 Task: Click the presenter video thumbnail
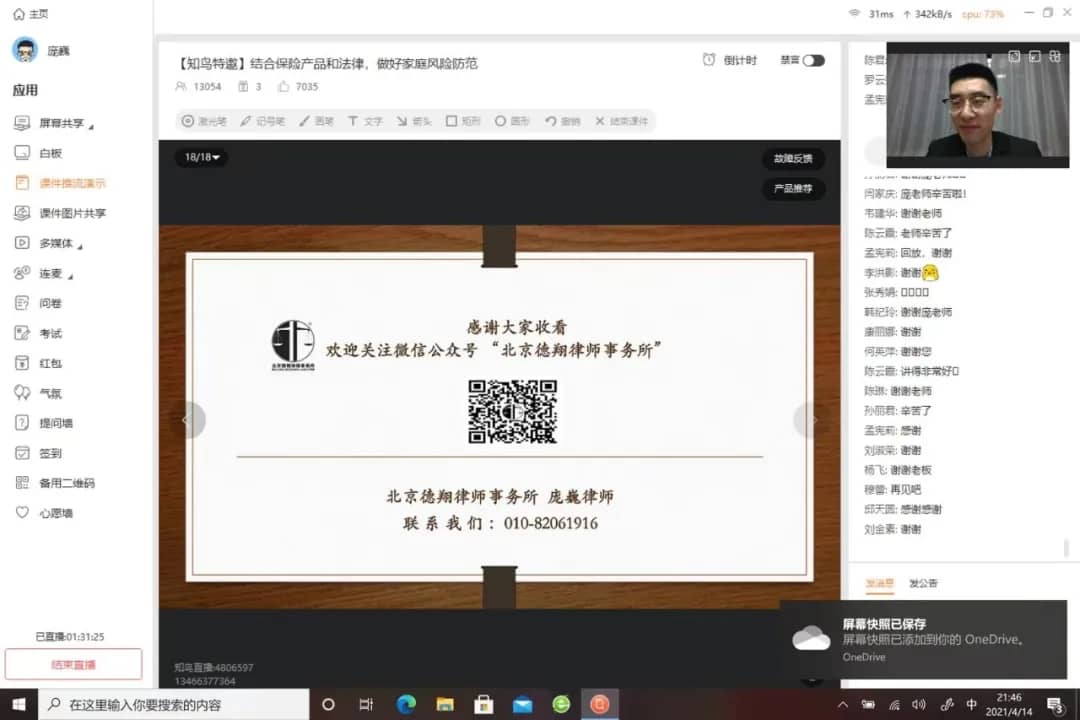point(978,105)
